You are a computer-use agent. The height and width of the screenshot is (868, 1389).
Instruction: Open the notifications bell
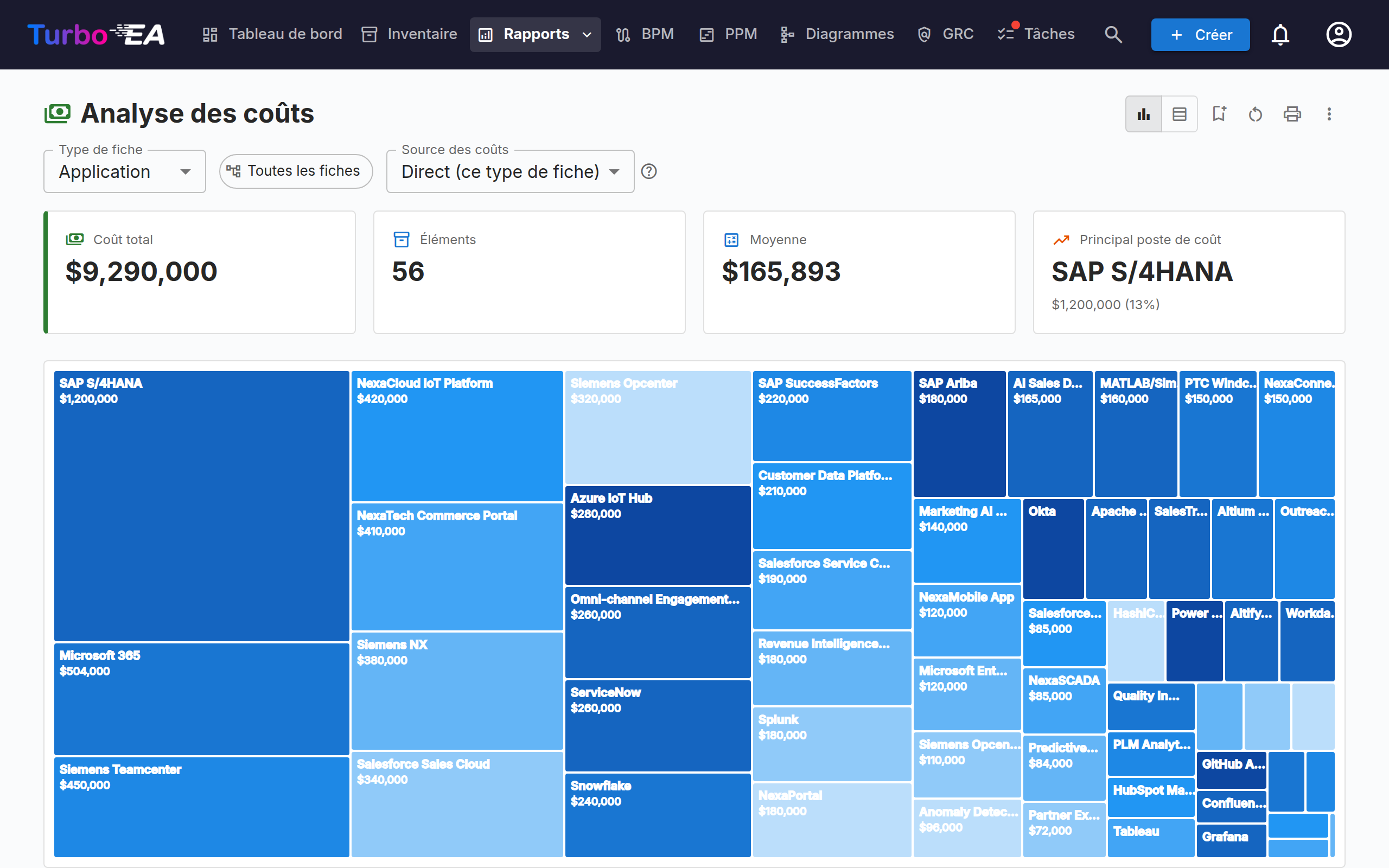click(1280, 34)
